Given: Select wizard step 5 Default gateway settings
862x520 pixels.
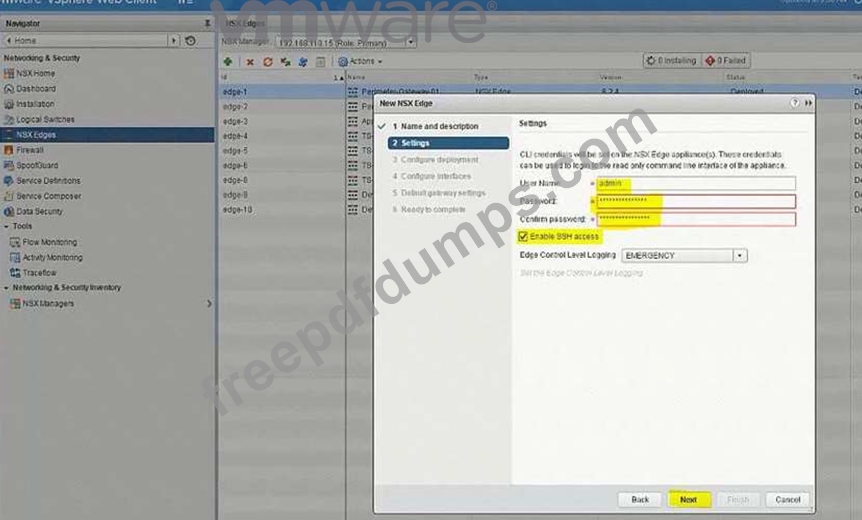Looking at the screenshot, I should [439, 193].
